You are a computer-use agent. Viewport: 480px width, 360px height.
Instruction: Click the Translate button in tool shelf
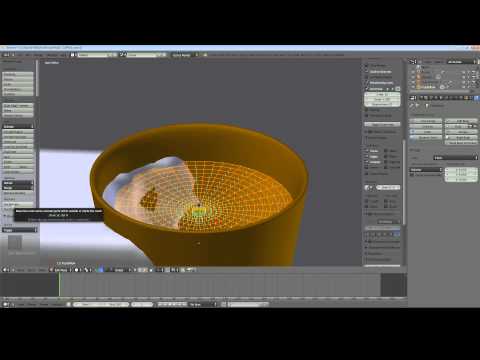coord(18,74)
